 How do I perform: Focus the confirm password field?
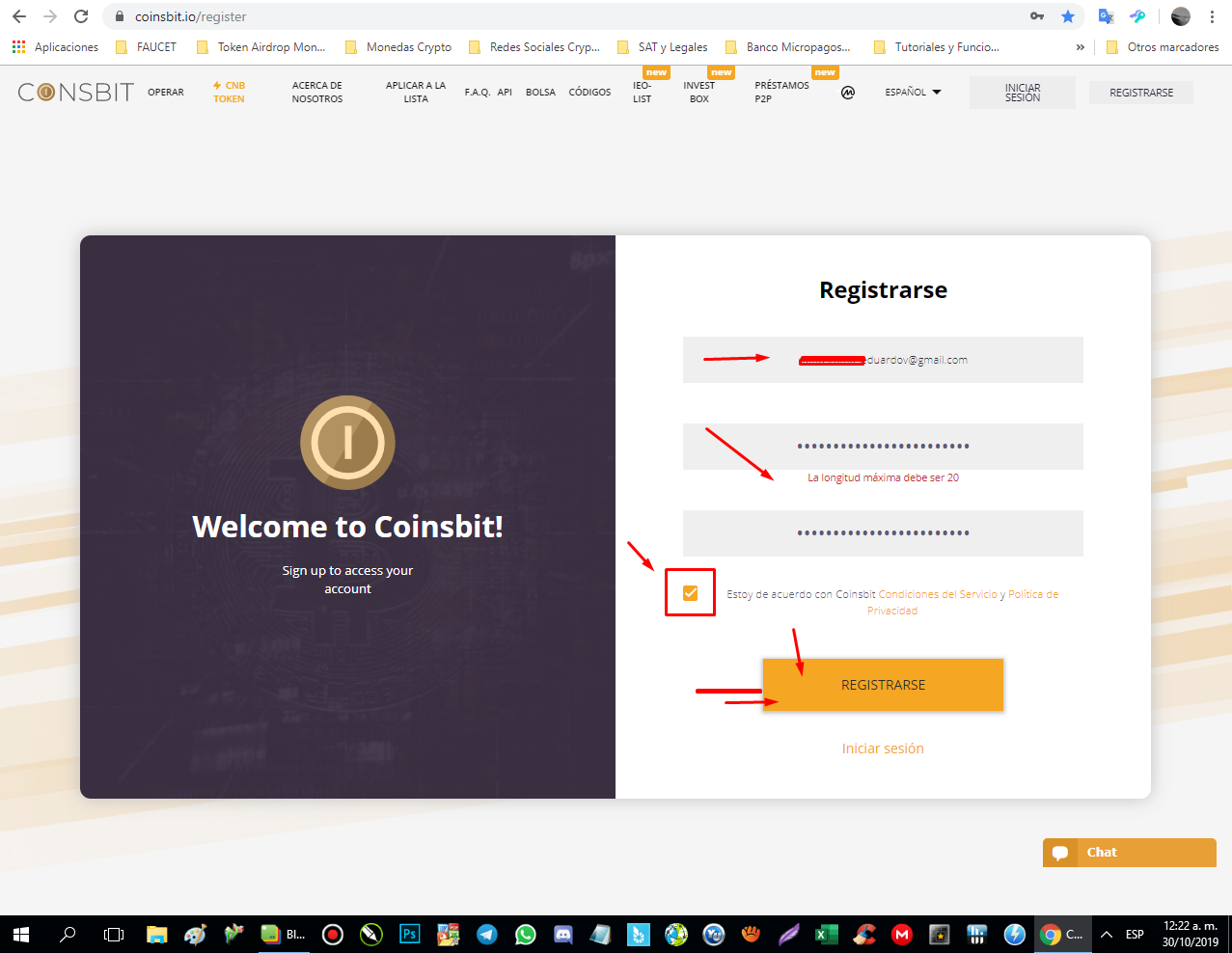pyautogui.click(x=883, y=533)
